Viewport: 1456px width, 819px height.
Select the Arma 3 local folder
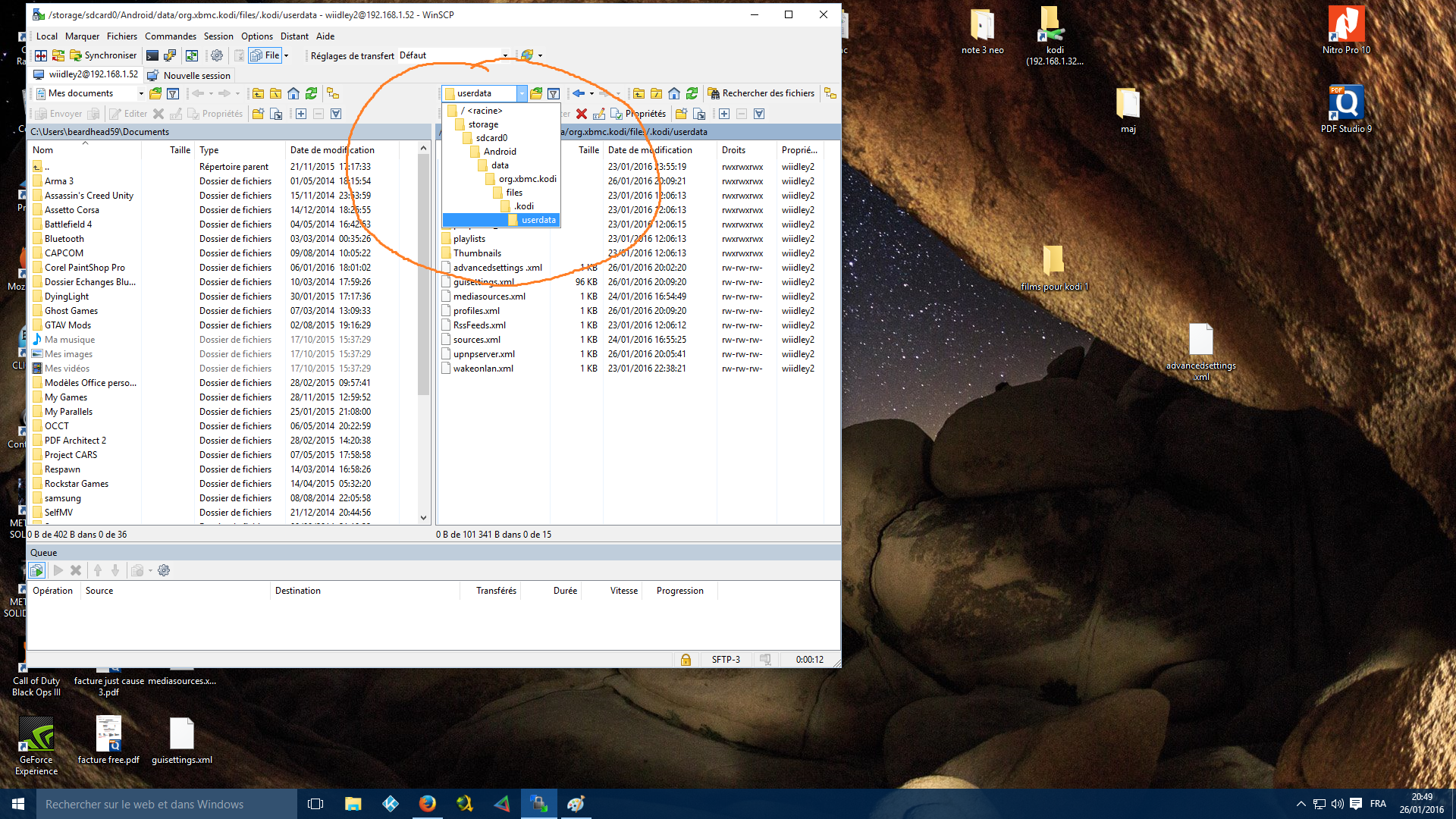pyautogui.click(x=59, y=181)
